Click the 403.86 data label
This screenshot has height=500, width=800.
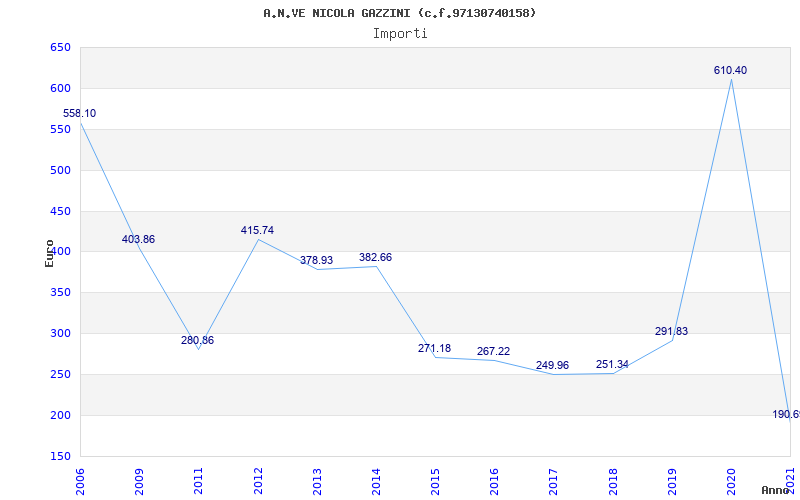138,239
